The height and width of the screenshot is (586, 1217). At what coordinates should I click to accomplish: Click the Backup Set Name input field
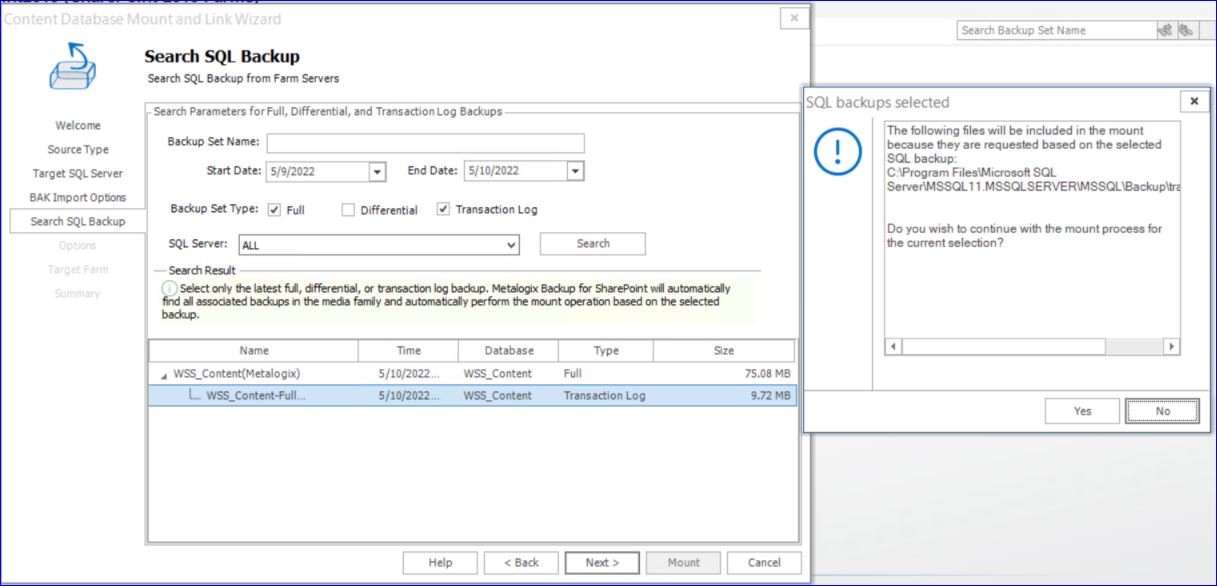click(x=425, y=143)
